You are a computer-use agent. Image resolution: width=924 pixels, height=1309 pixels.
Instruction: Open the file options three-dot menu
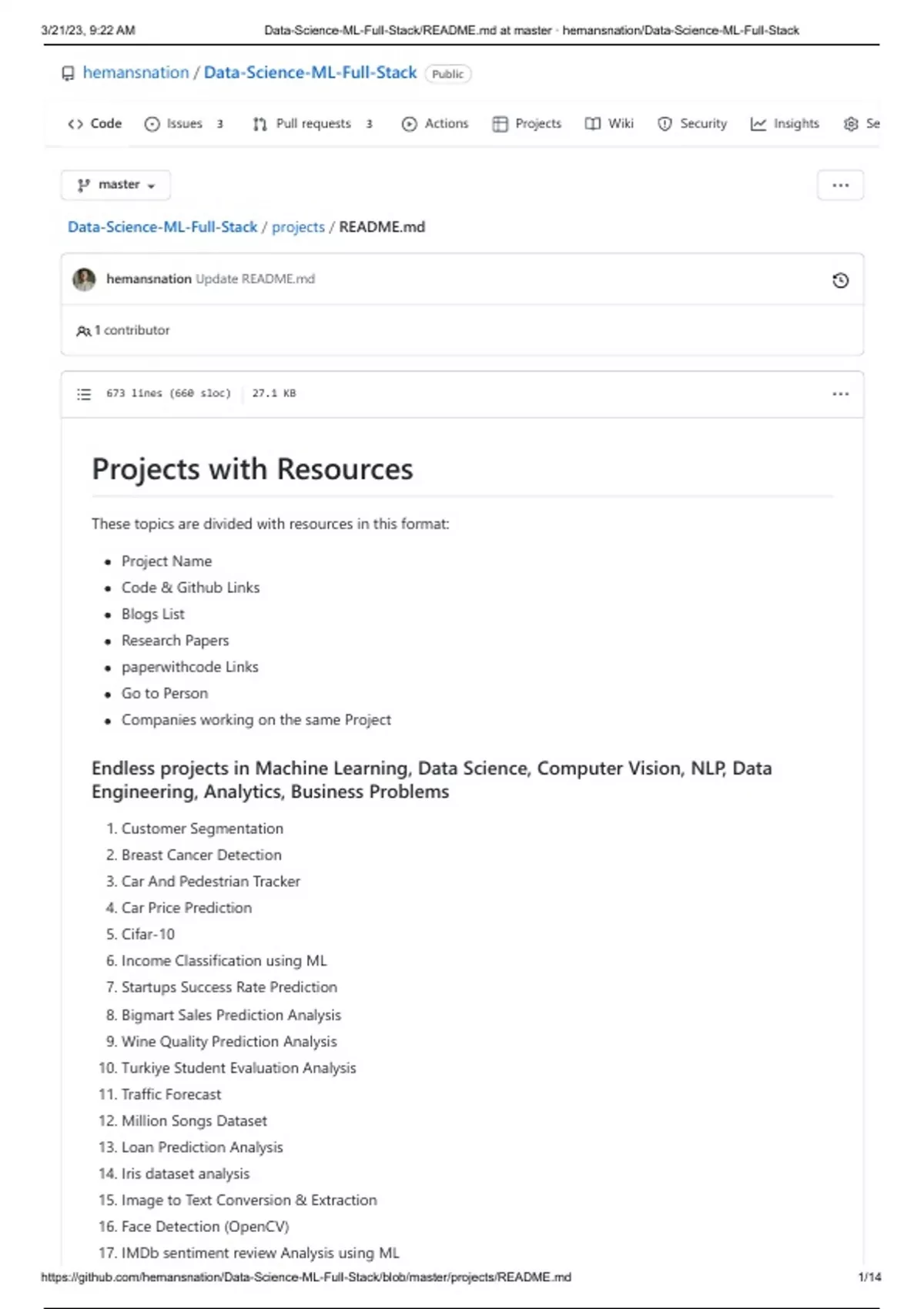pyautogui.click(x=840, y=394)
